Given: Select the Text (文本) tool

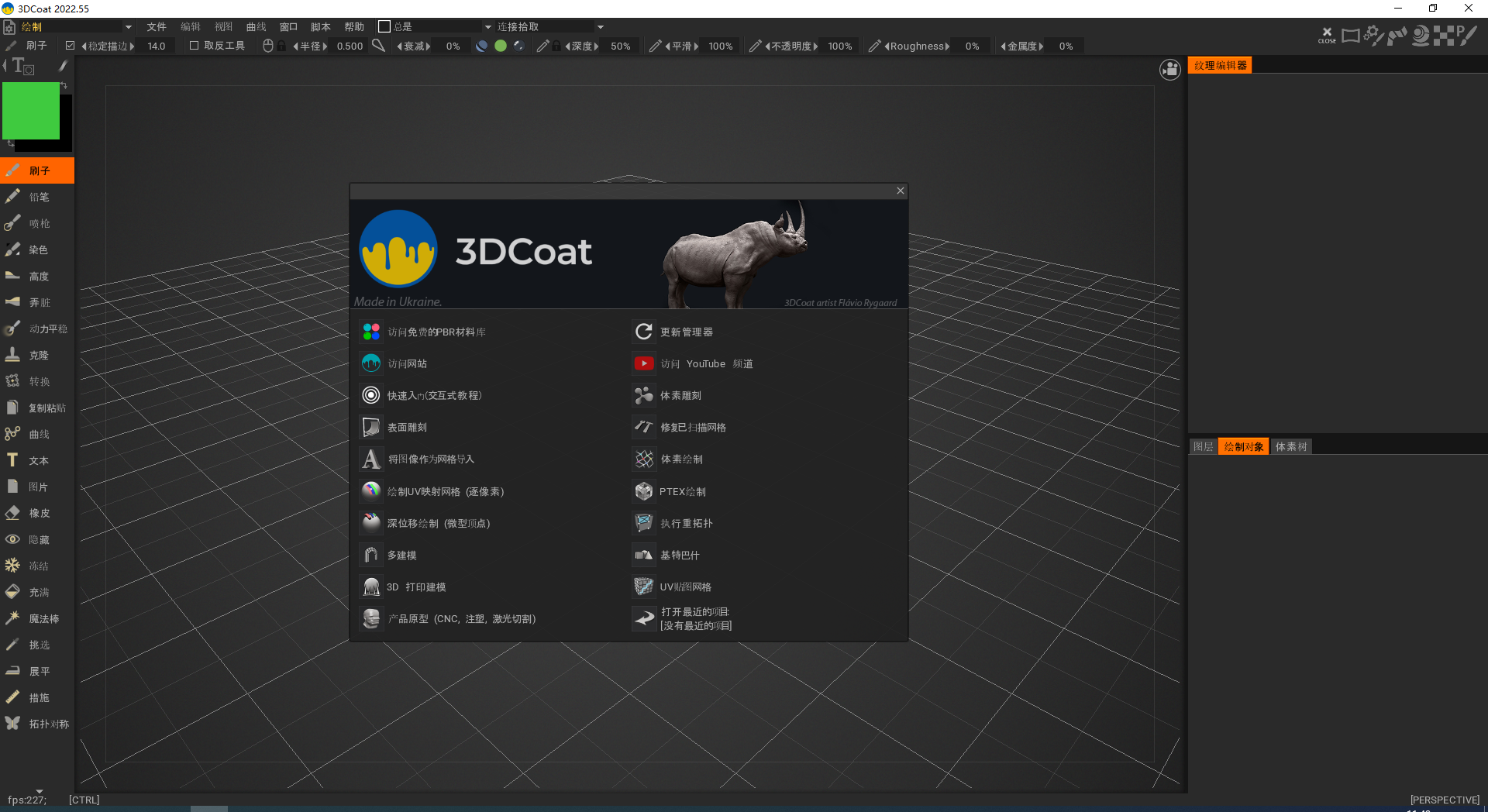Looking at the screenshot, I should click(x=36, y=459).
